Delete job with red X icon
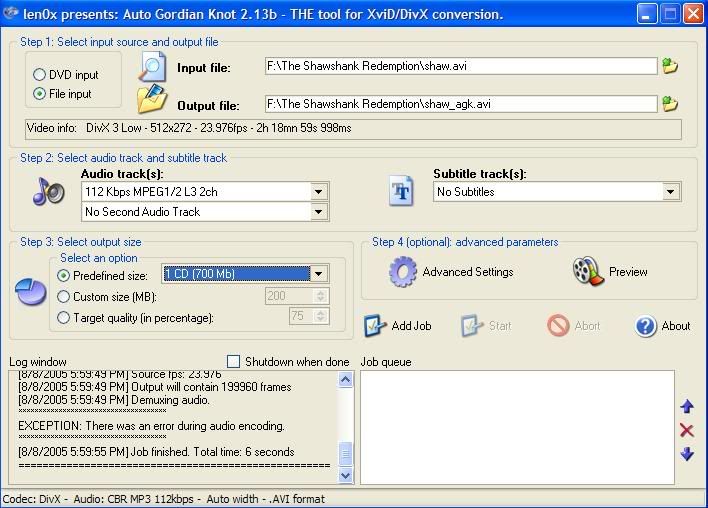 [687, 430]
